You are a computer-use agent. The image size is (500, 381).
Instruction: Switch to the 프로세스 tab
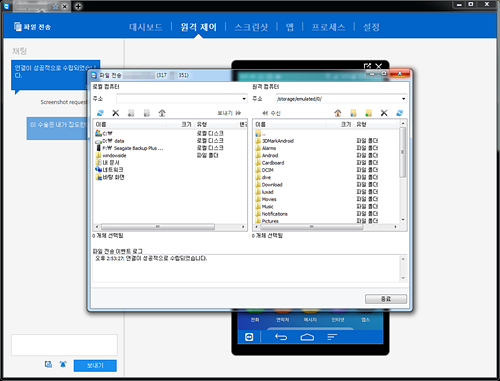coord(328,27)
